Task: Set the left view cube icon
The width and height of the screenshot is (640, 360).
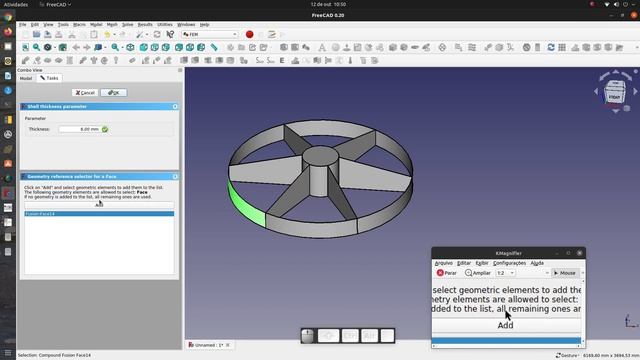Action: point(201,48)
